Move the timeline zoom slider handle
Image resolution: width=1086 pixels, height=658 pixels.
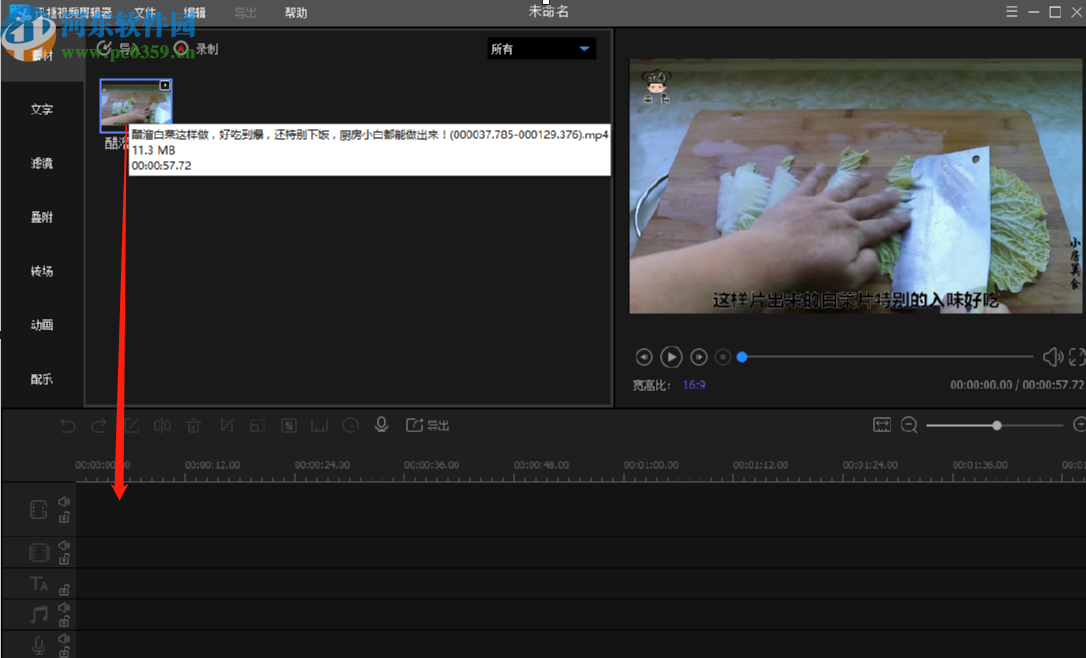coord(997,425)
